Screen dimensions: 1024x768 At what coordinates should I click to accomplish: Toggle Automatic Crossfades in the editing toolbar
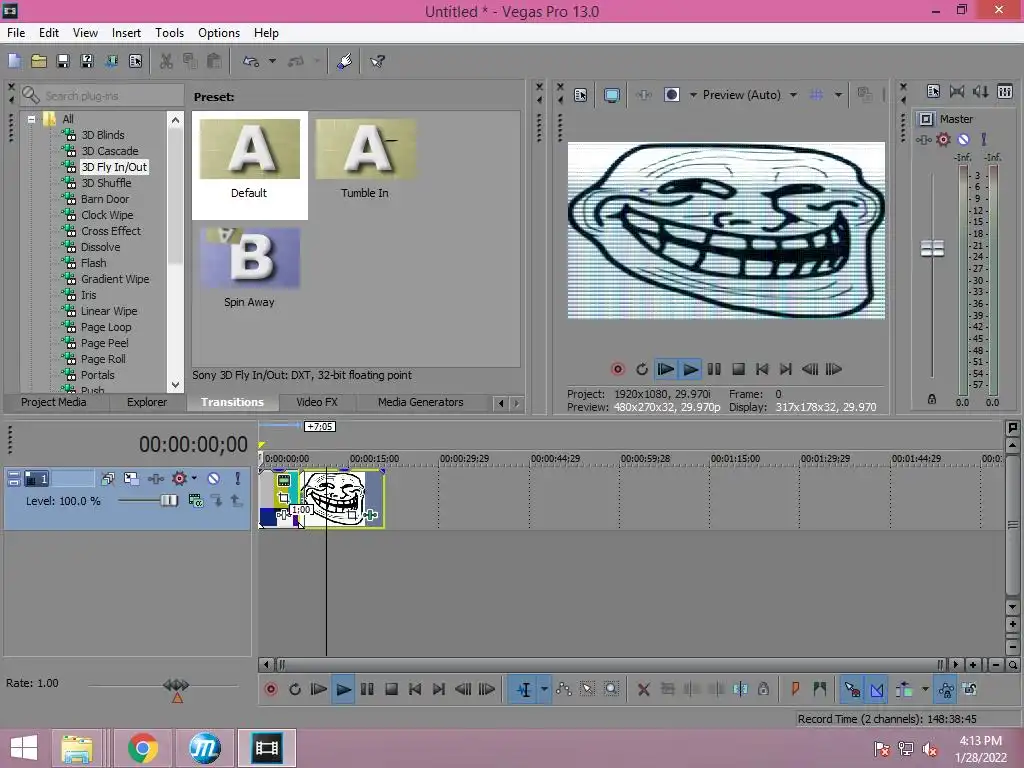point(876,689)
